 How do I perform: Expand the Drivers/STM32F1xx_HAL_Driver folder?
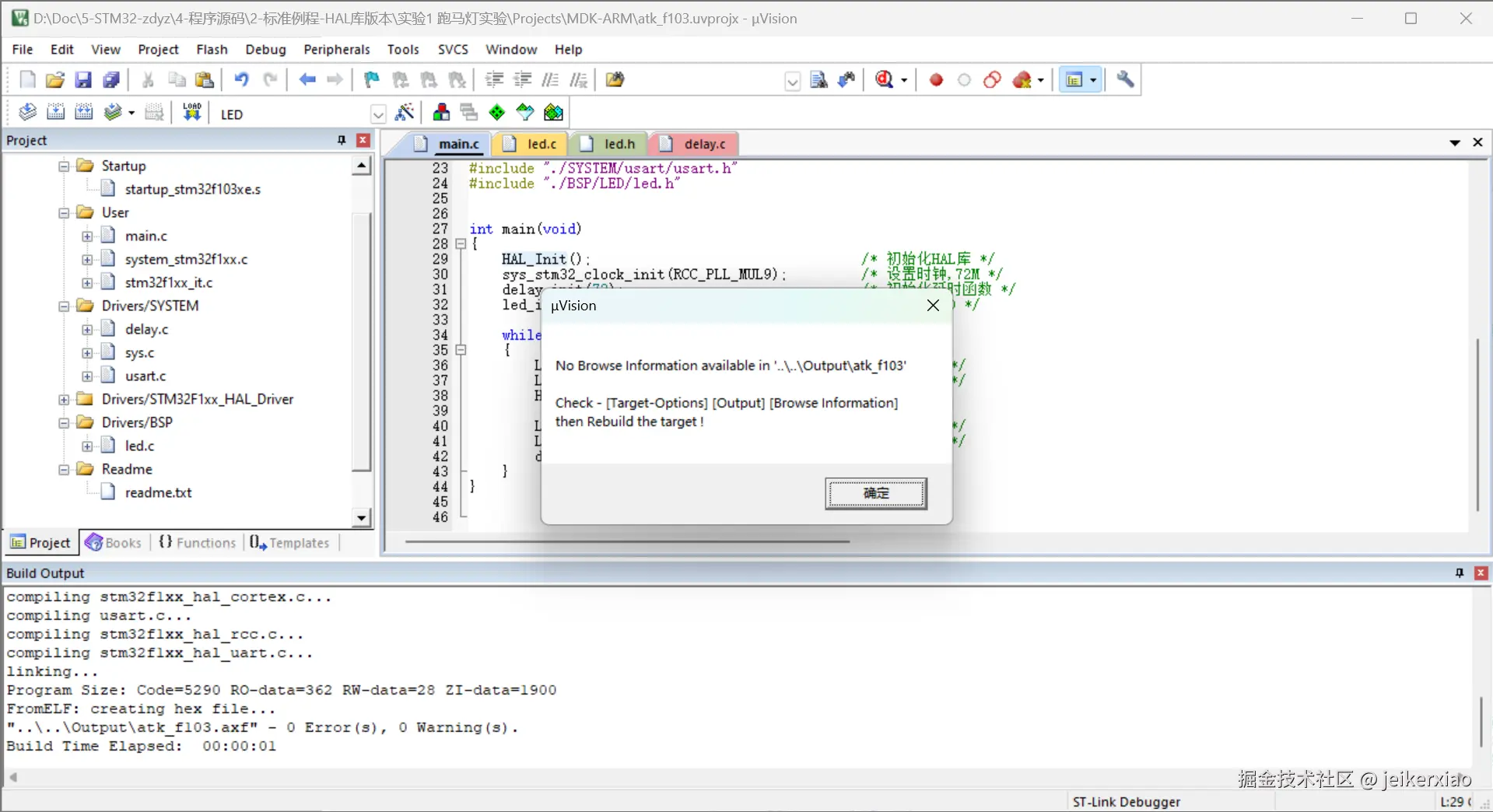pos(65,399)
